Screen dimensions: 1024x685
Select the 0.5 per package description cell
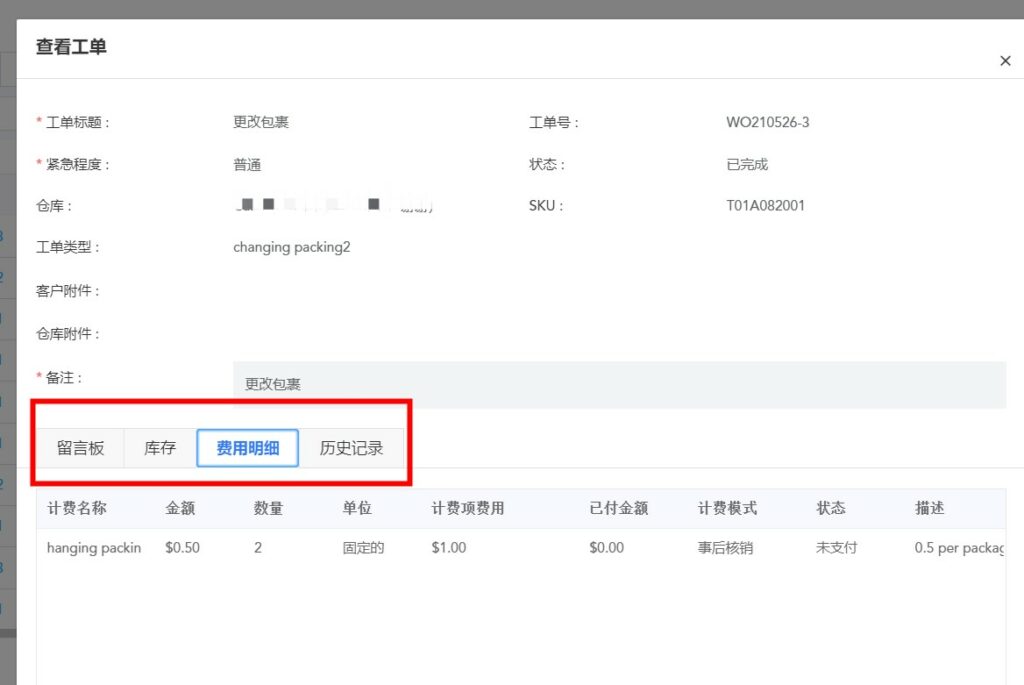(x=955, y=547)
